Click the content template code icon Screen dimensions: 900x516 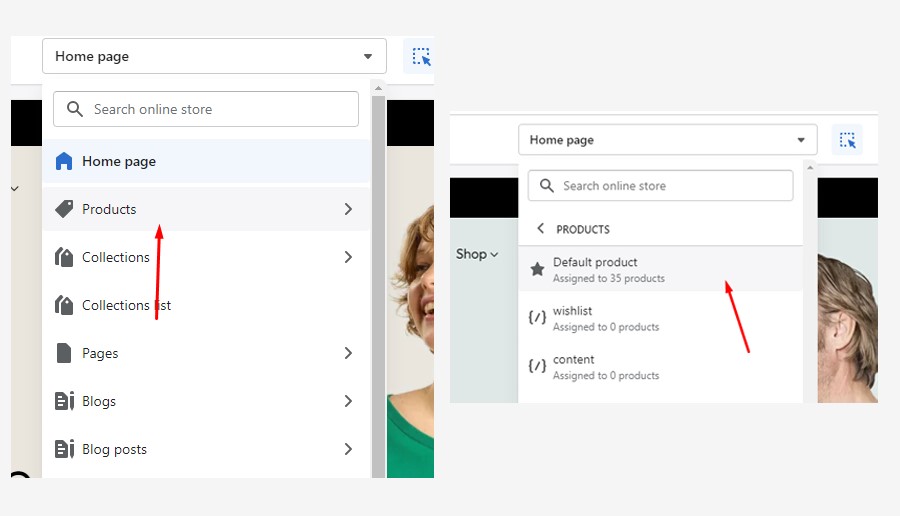(x=537, y=366)
